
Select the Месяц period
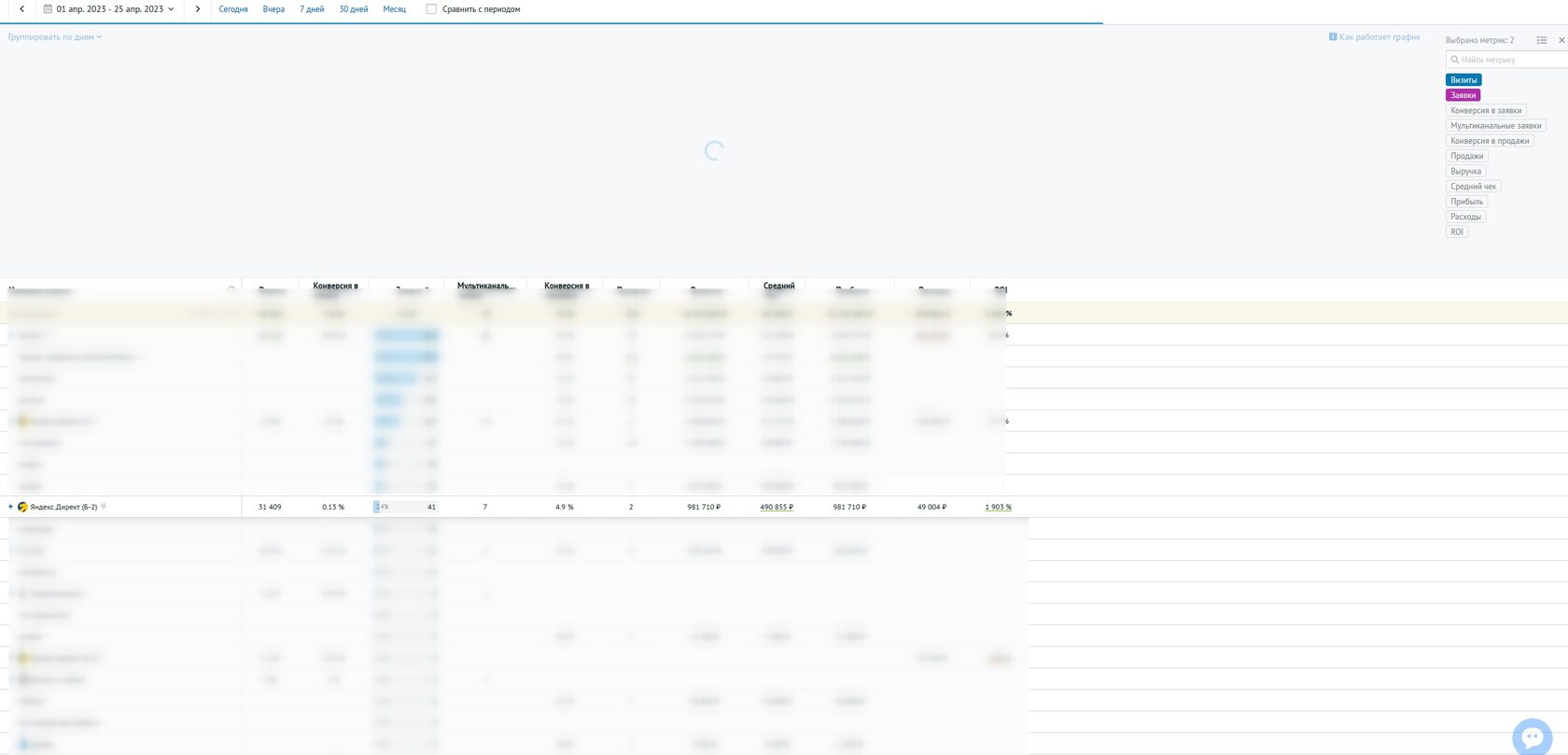pos(394,9)
